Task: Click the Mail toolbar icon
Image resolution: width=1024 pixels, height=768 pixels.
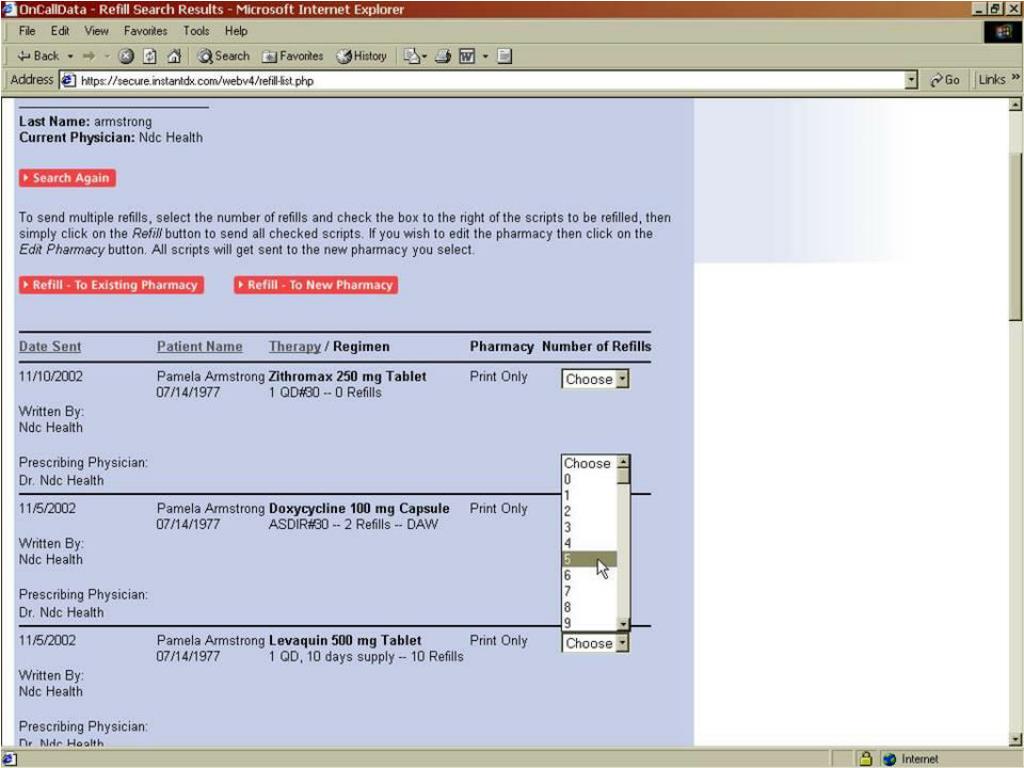Action: point(414,56)
